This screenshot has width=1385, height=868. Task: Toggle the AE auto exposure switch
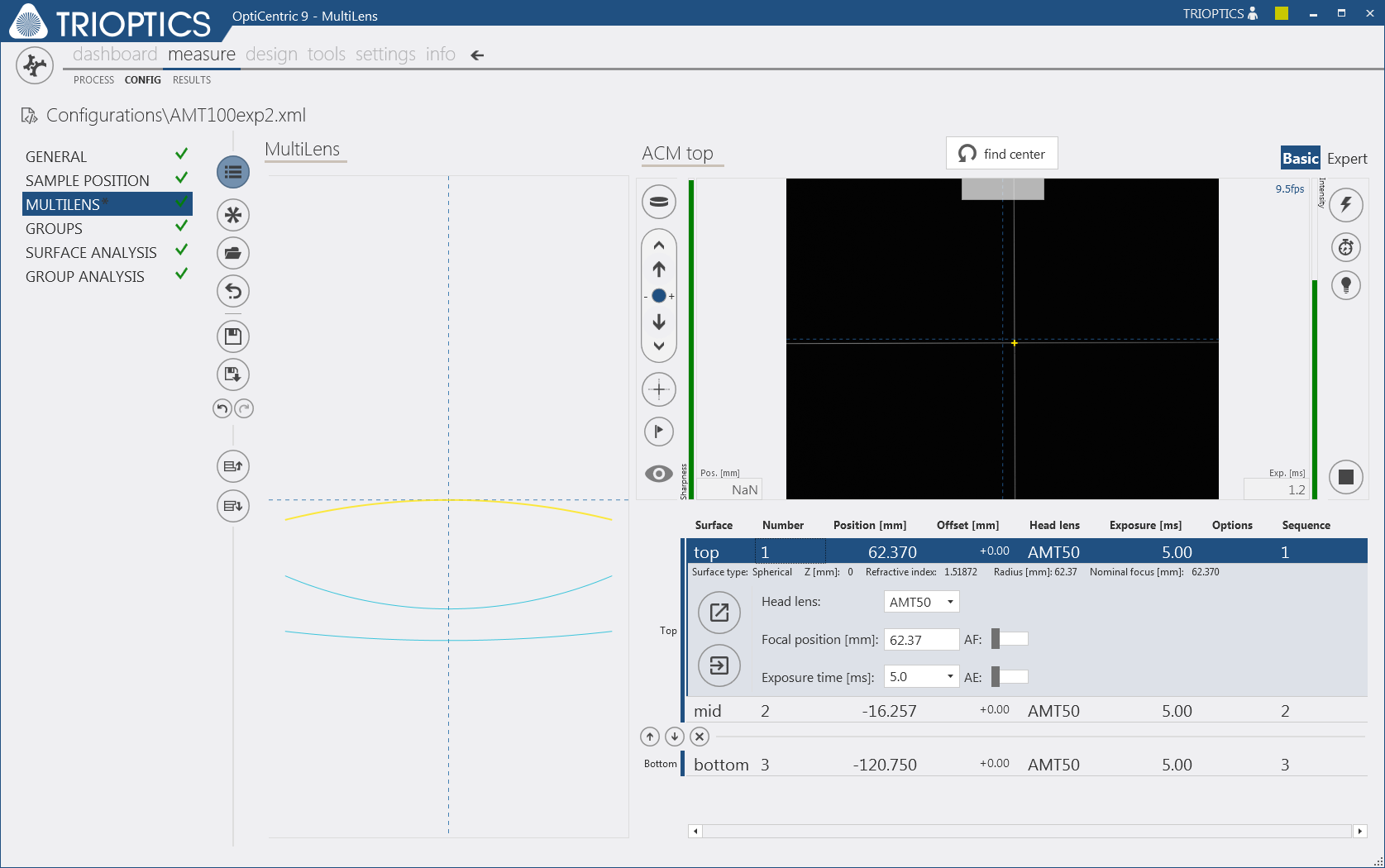(x=1010, y=677)
